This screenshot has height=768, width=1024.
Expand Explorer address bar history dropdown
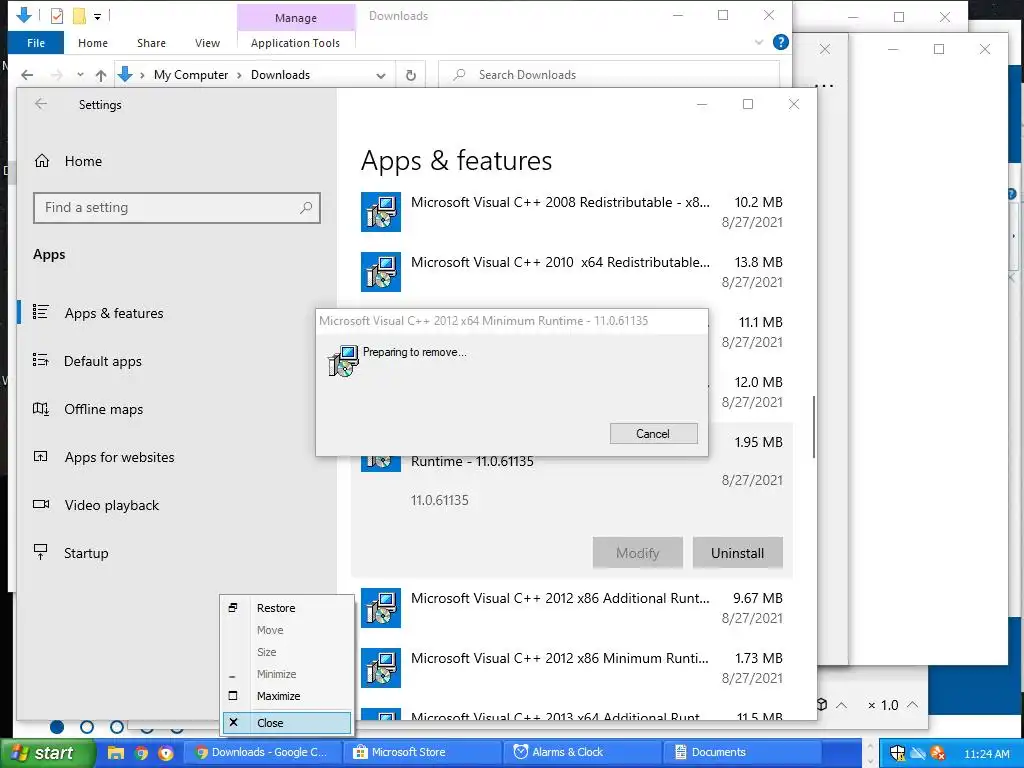pyautogui.click(x=381, y=76)
